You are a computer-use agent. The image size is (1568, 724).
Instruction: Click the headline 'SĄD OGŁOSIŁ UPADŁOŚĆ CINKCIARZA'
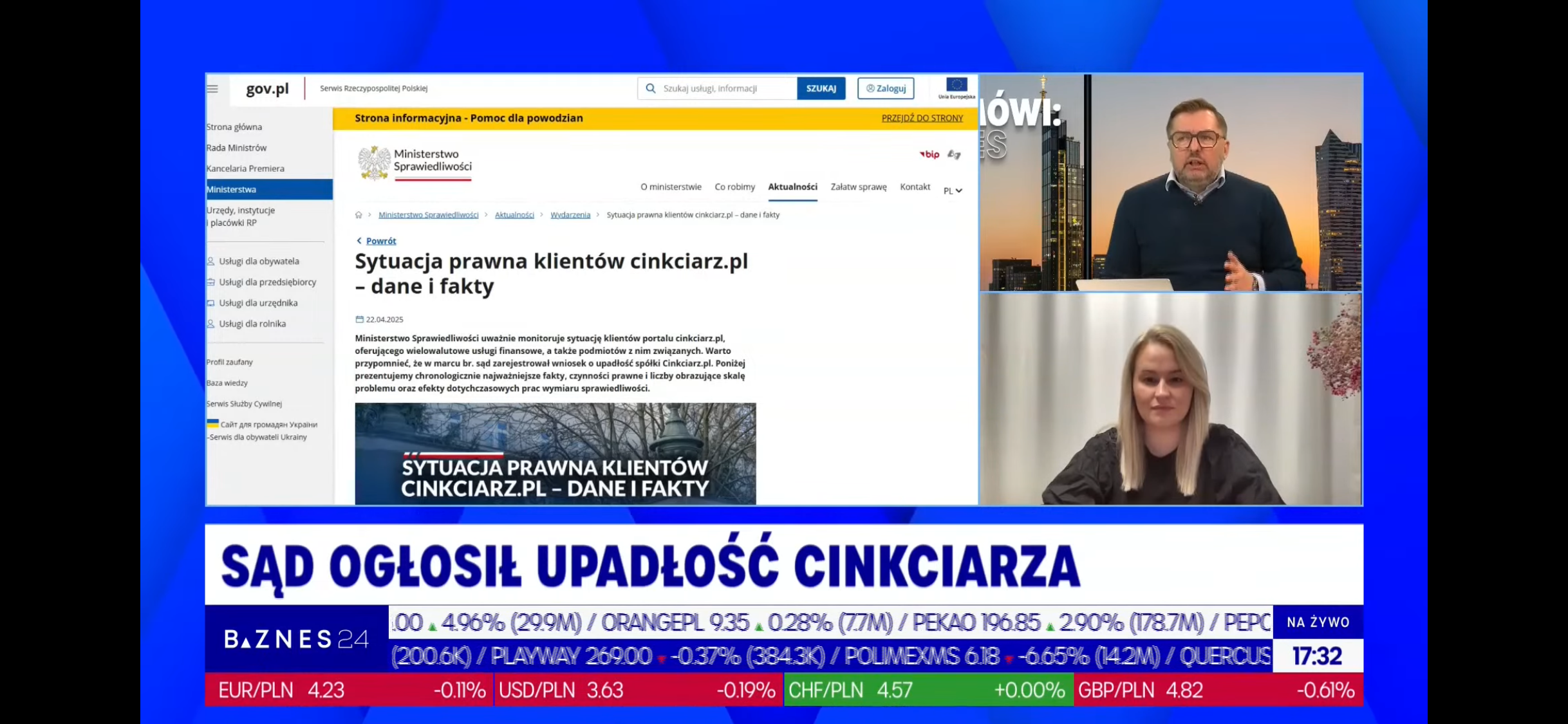[650, 565]
